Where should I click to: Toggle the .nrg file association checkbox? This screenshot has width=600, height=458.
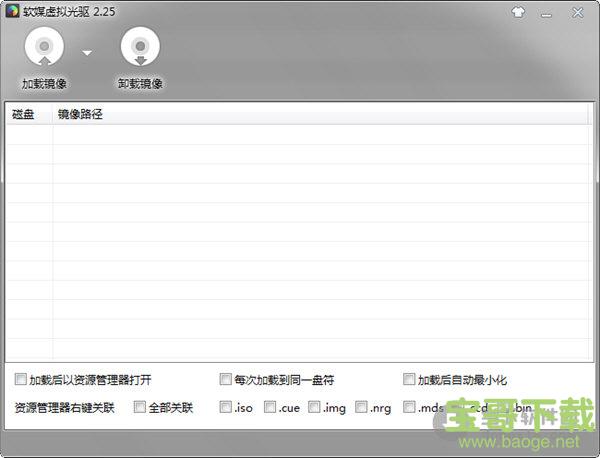[360, 407]
